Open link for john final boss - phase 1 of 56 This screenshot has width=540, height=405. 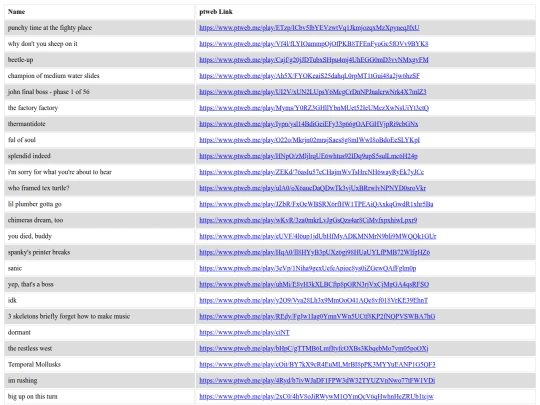click(x=313, y=92)
